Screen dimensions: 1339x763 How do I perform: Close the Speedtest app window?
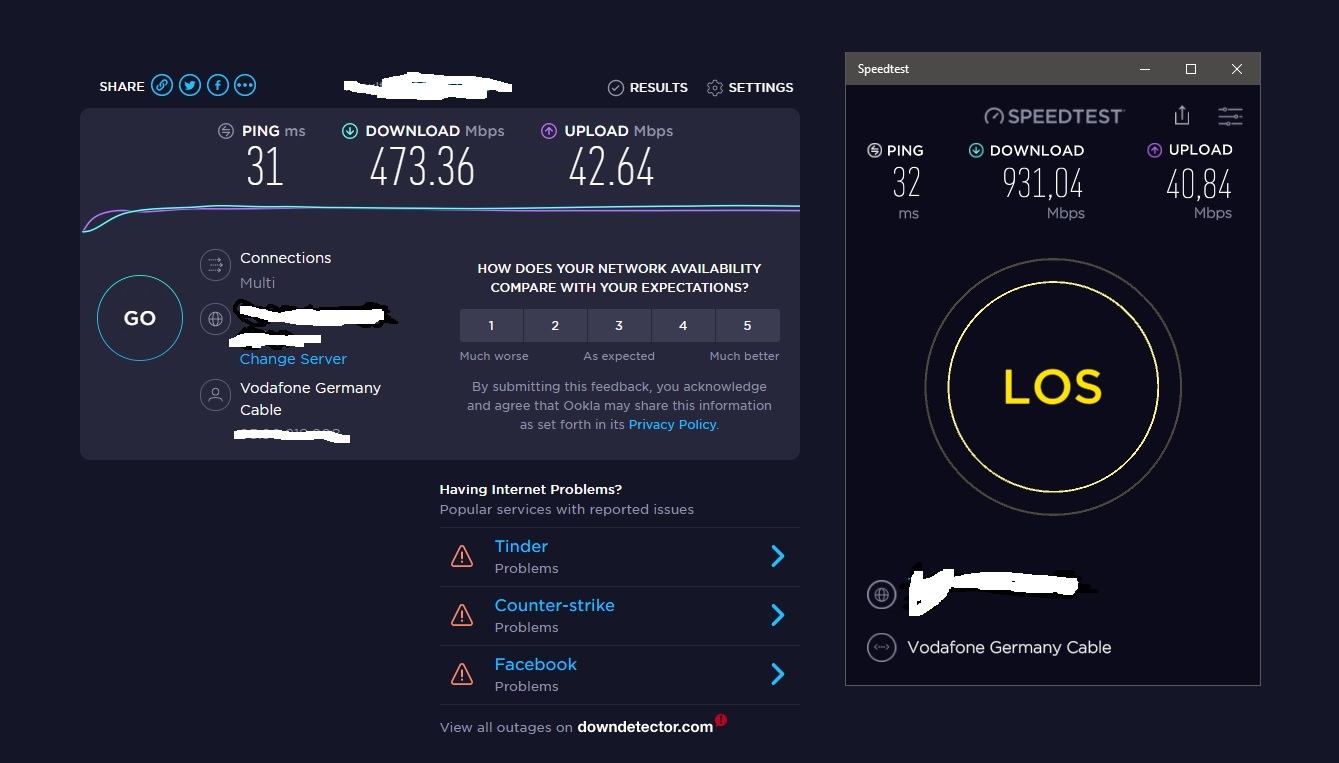point(1237,69)
